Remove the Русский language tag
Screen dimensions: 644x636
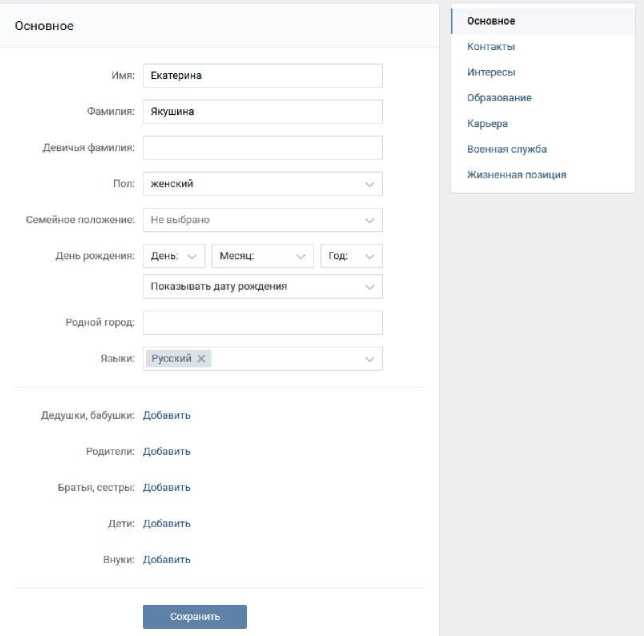[201, 359]
